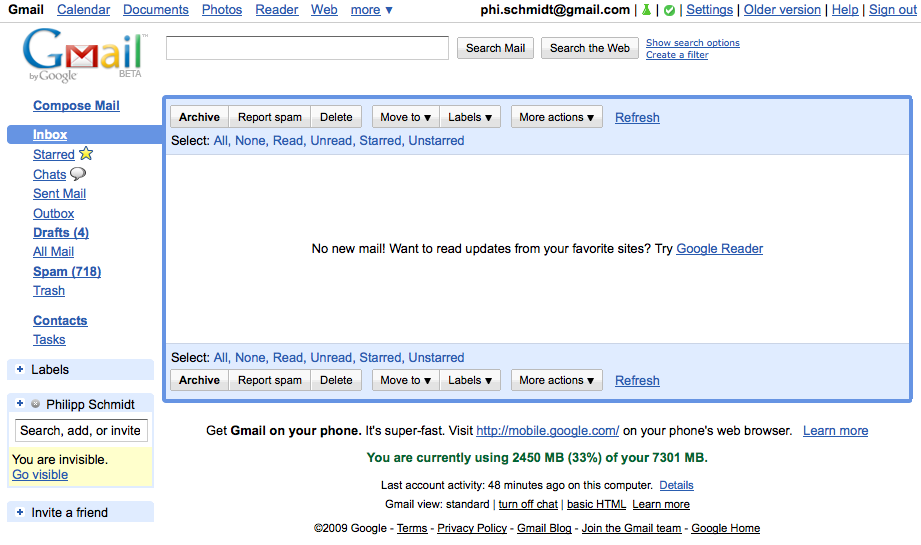Click Details for account activity
921x545 pixels.
(x=677, y=485)
